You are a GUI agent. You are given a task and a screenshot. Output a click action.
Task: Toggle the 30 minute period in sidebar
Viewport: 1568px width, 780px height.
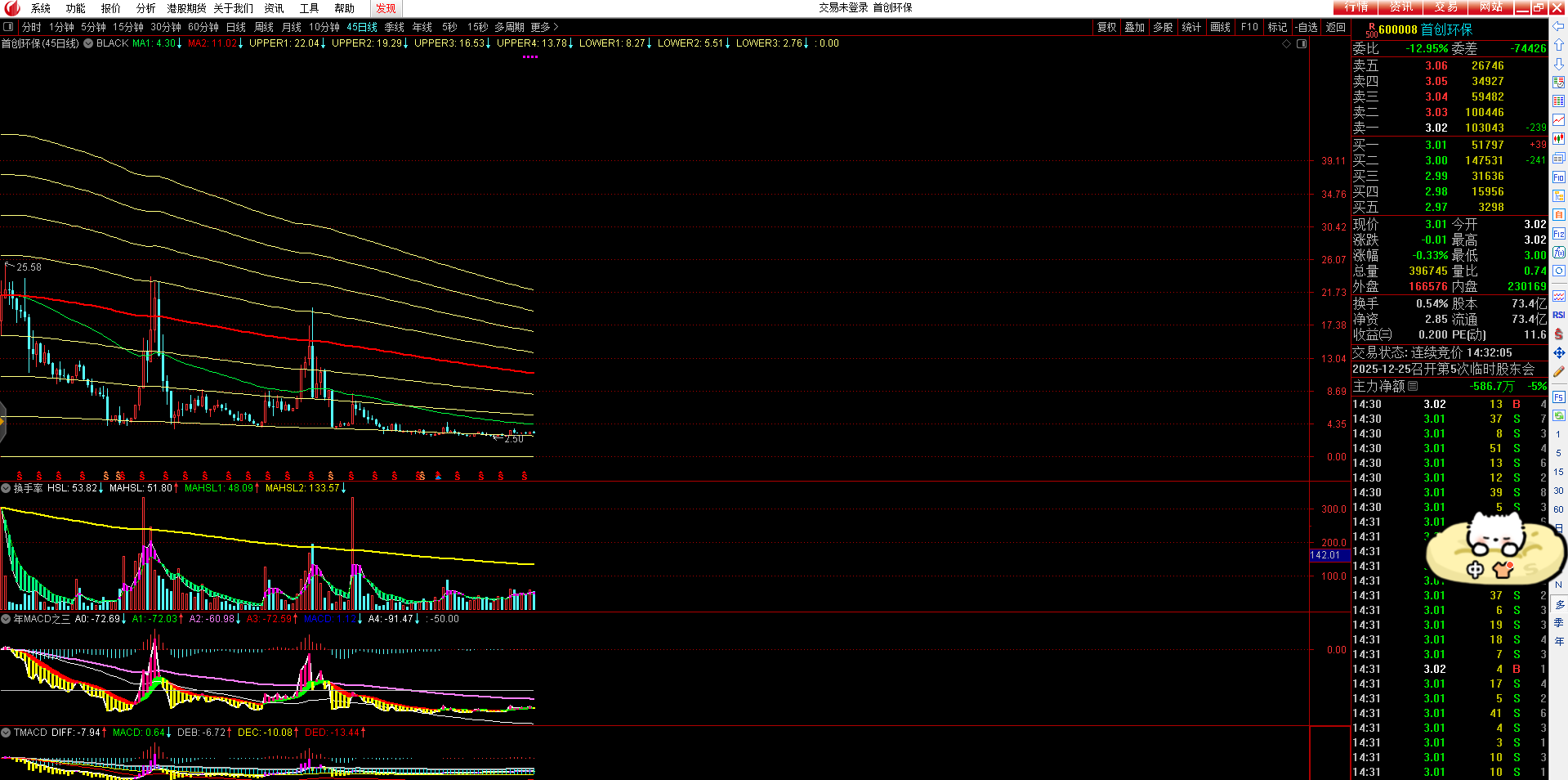tap(1558, 491)
